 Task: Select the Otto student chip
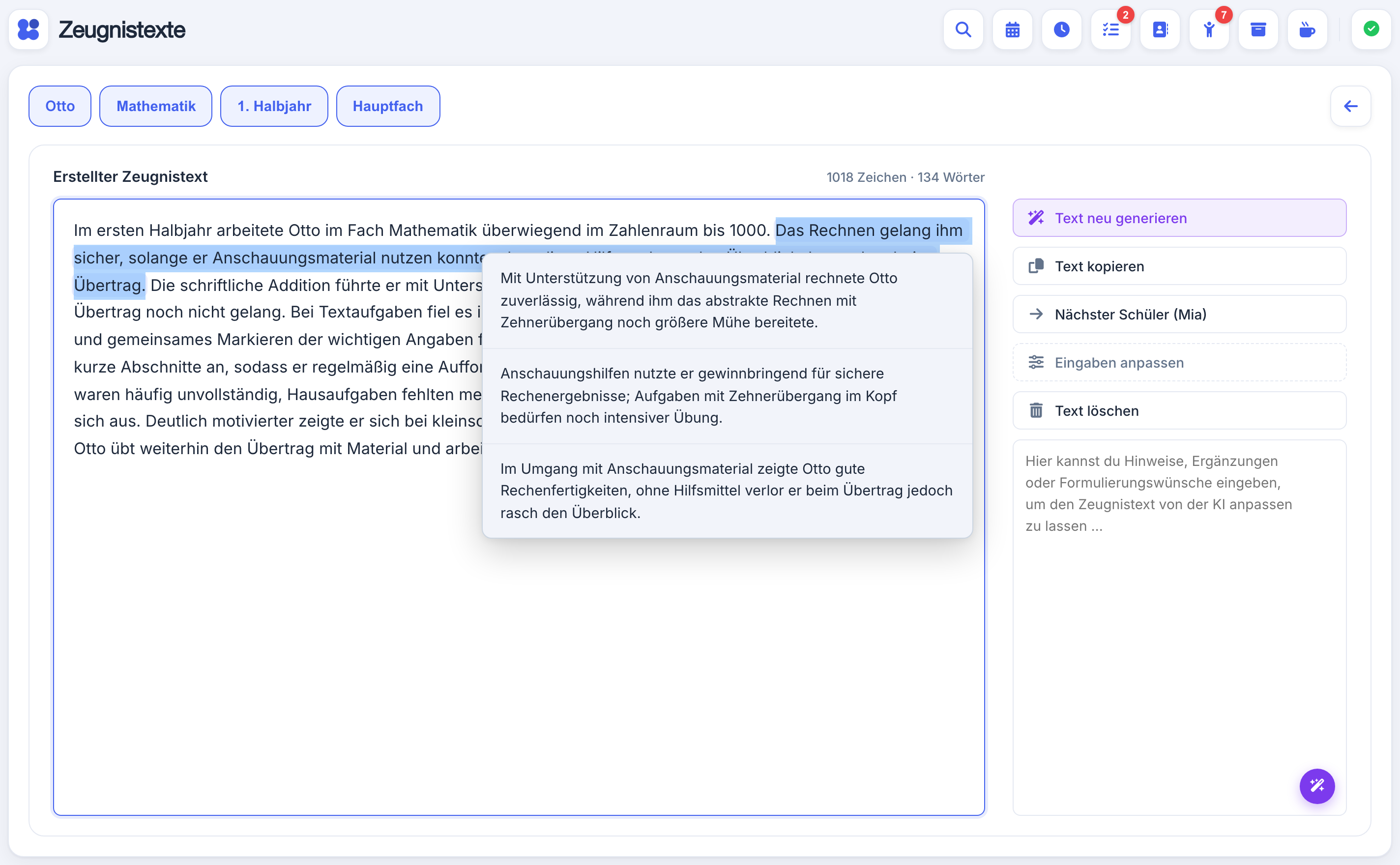60,107
